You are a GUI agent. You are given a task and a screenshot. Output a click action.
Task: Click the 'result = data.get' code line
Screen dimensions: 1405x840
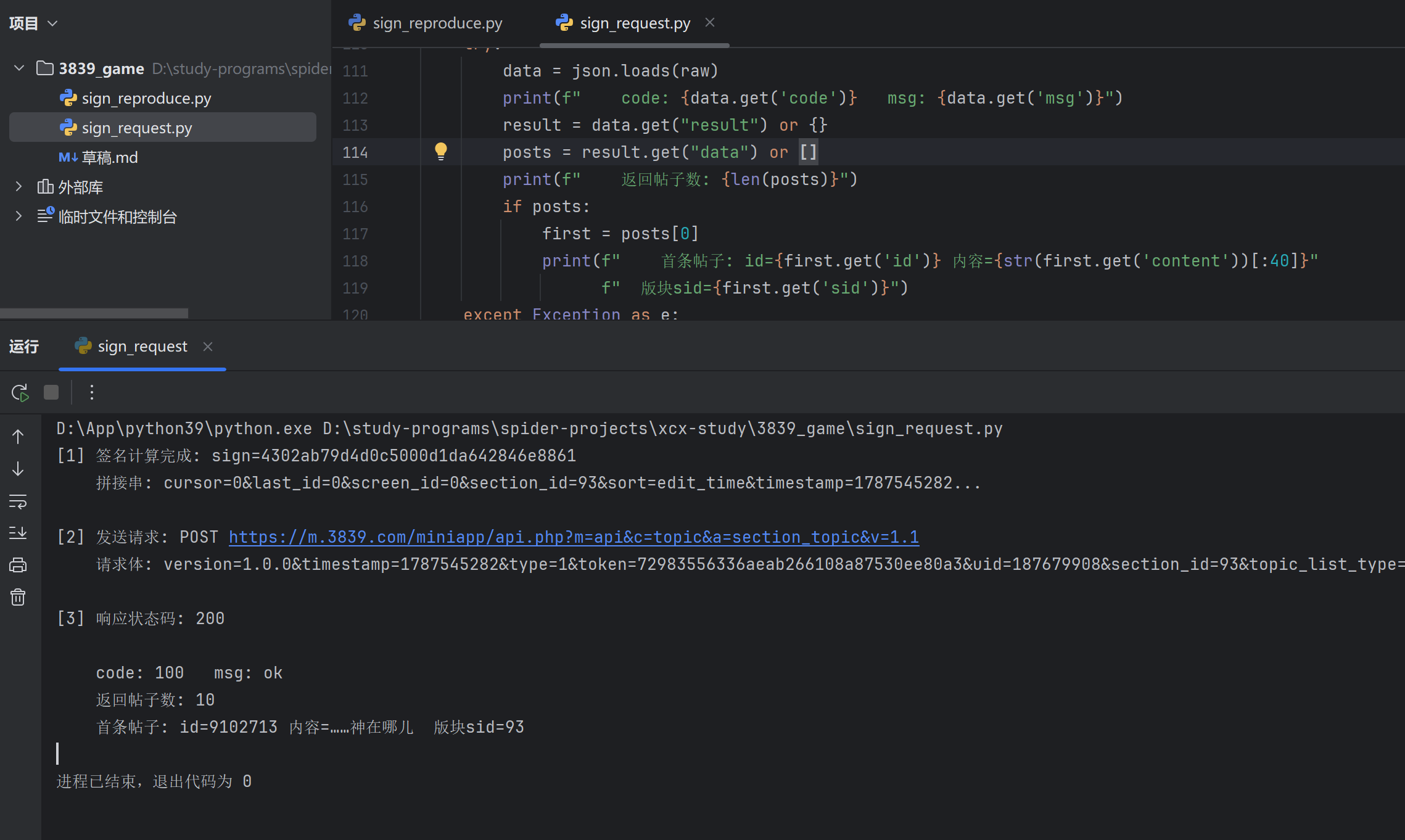tap(665, 125)
